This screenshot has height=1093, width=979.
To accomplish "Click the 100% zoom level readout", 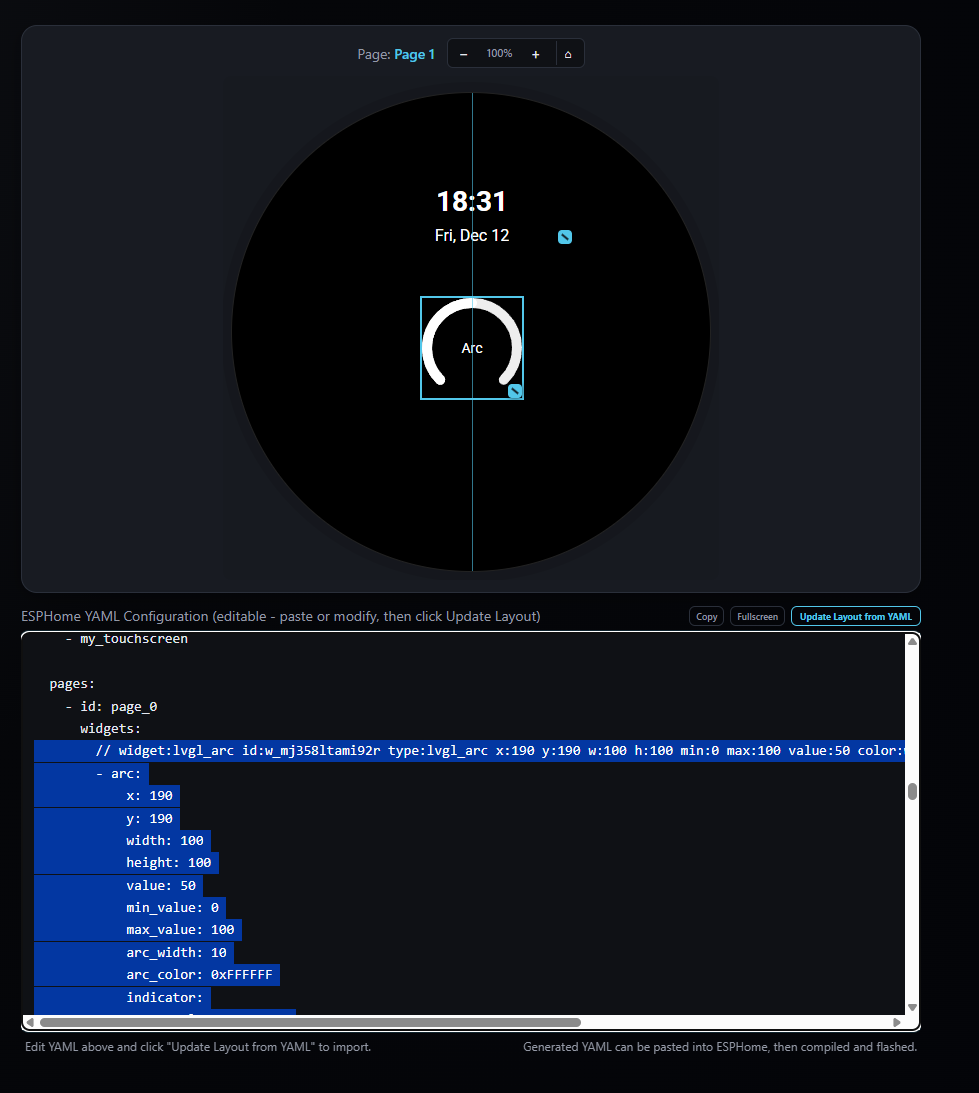I will tap(499, 54).
